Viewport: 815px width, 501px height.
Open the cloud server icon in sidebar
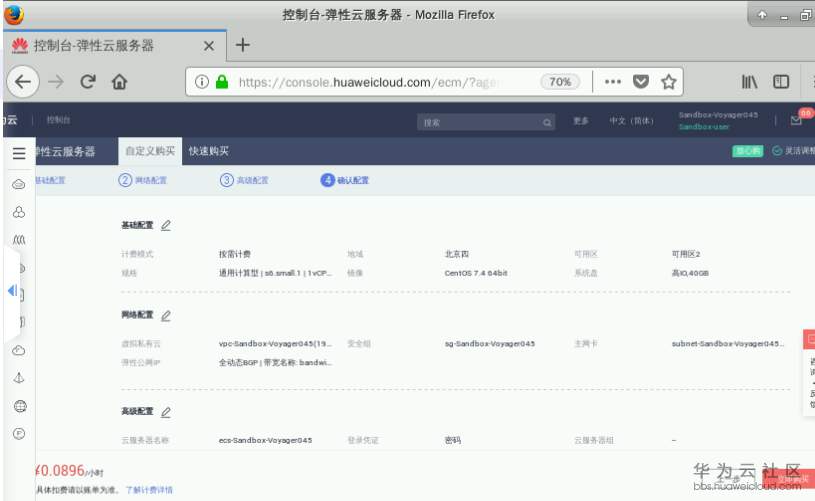(x=19, y=184)
